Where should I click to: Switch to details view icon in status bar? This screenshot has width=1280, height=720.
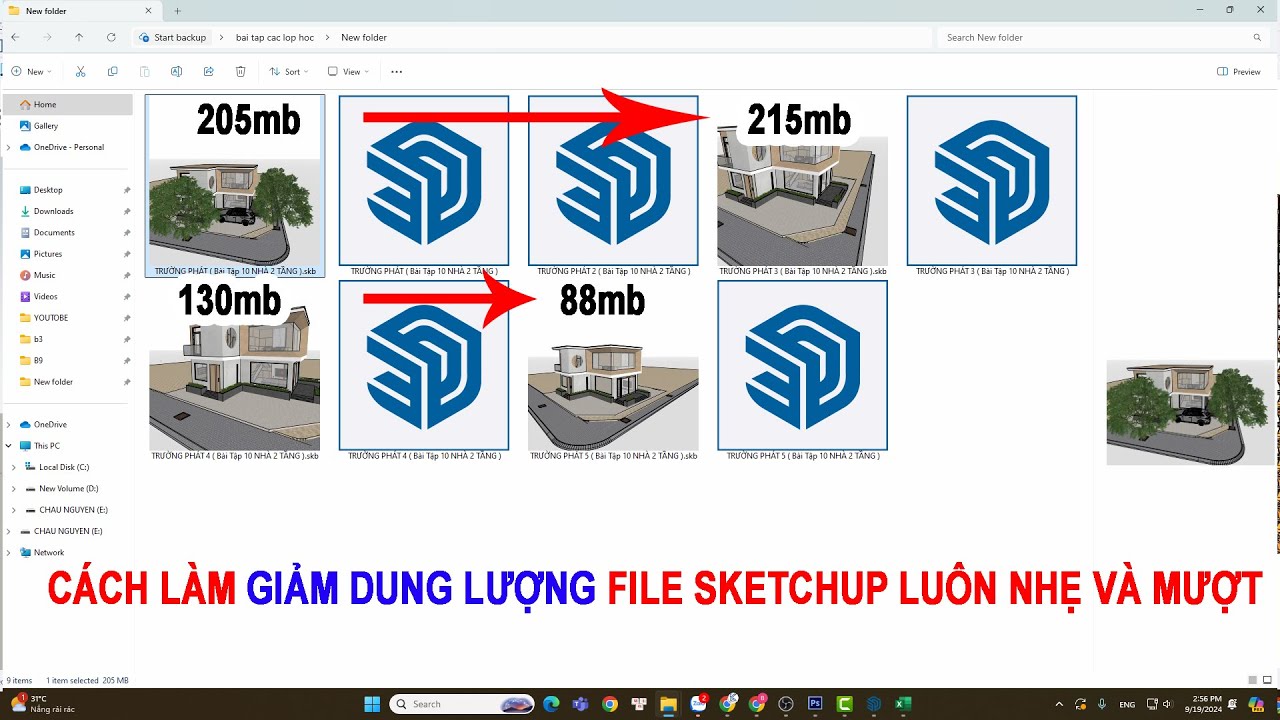tap(1253, 680)
